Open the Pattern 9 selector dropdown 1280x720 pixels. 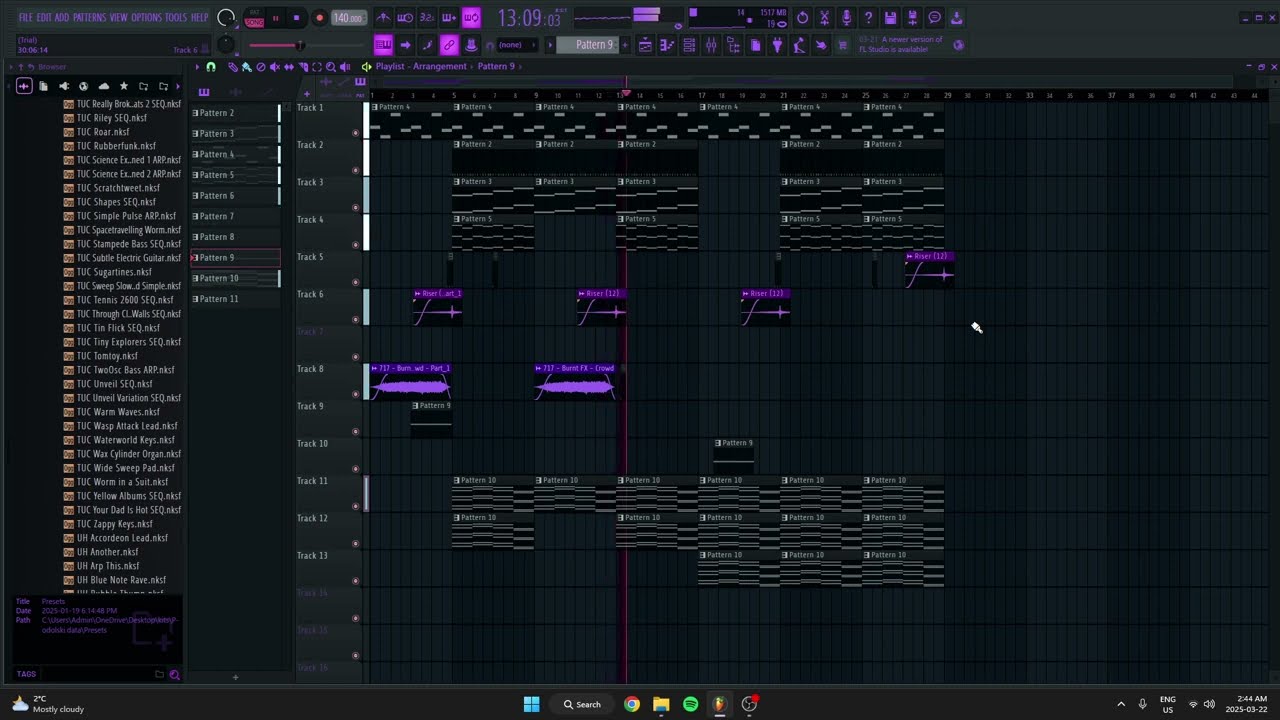593,44
